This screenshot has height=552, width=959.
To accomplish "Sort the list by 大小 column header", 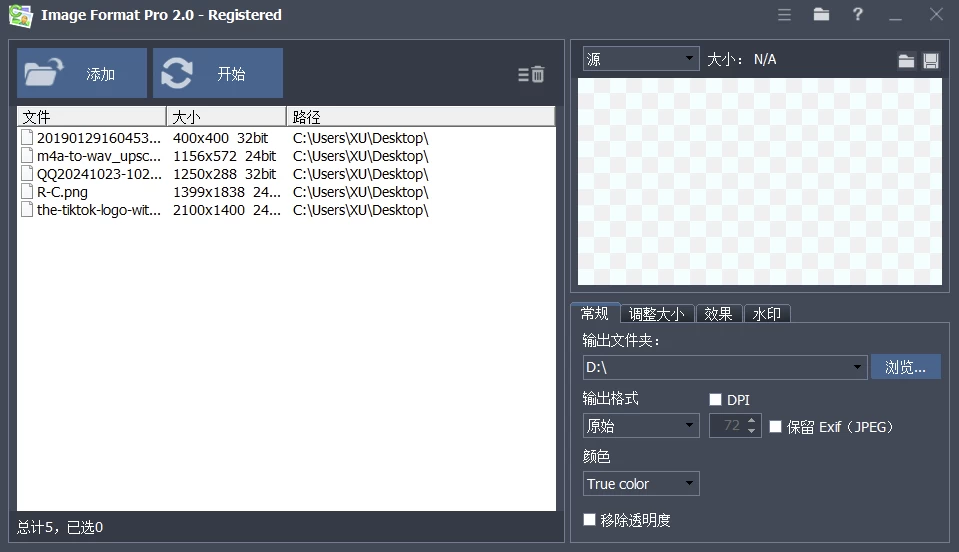I will [226, 116].
